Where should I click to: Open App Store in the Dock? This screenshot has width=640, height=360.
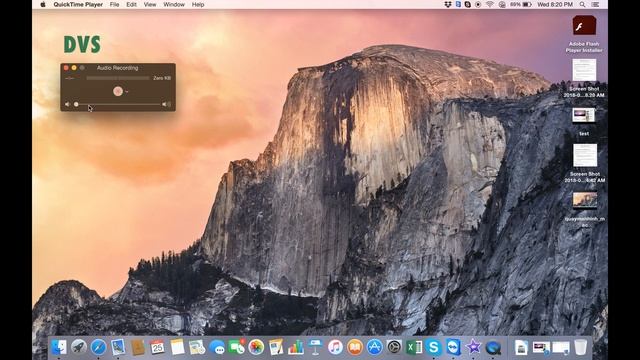tap(374, 347)
